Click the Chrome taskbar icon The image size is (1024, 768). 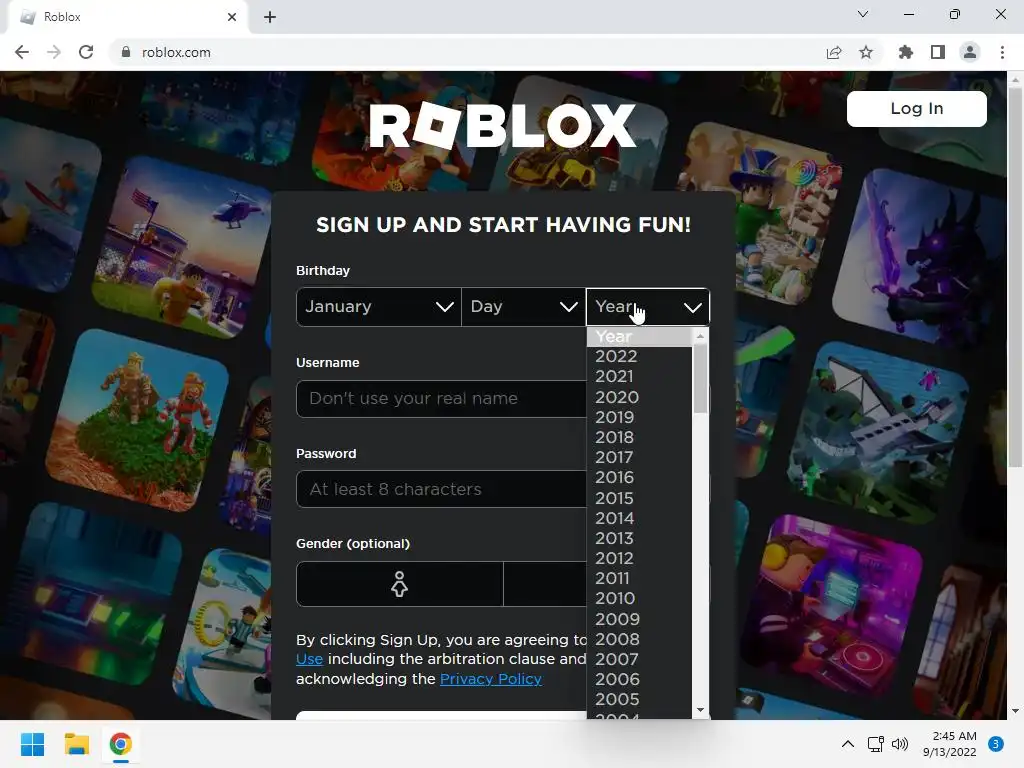120,744
